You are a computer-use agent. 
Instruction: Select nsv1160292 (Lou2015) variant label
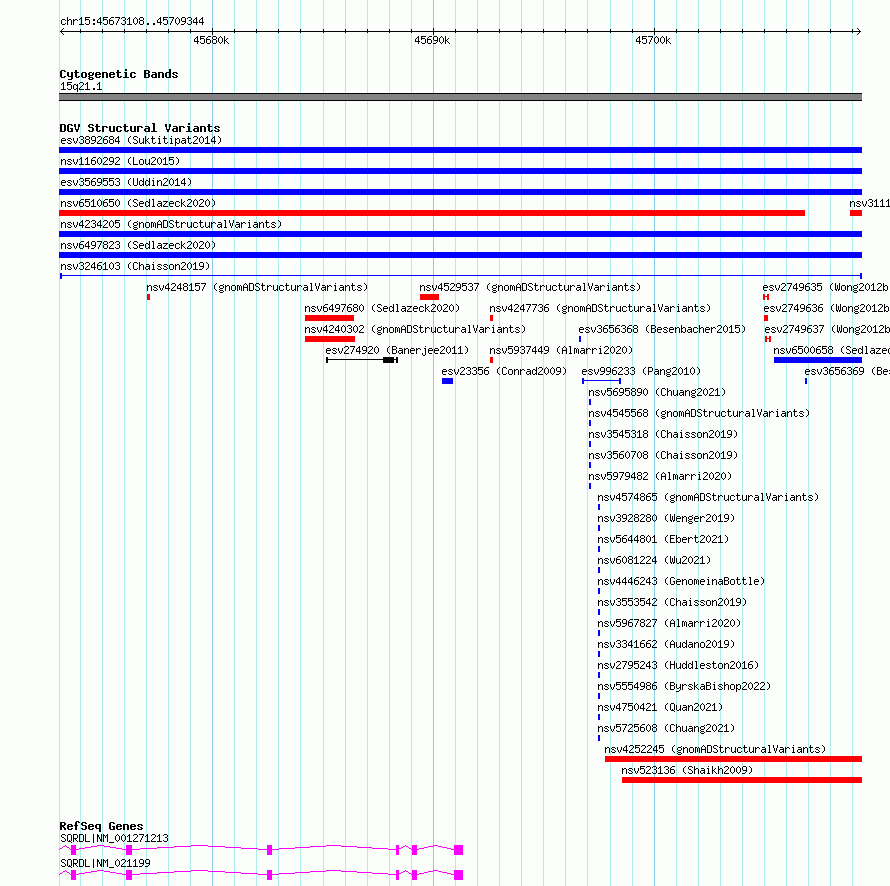tap(120, 161)
